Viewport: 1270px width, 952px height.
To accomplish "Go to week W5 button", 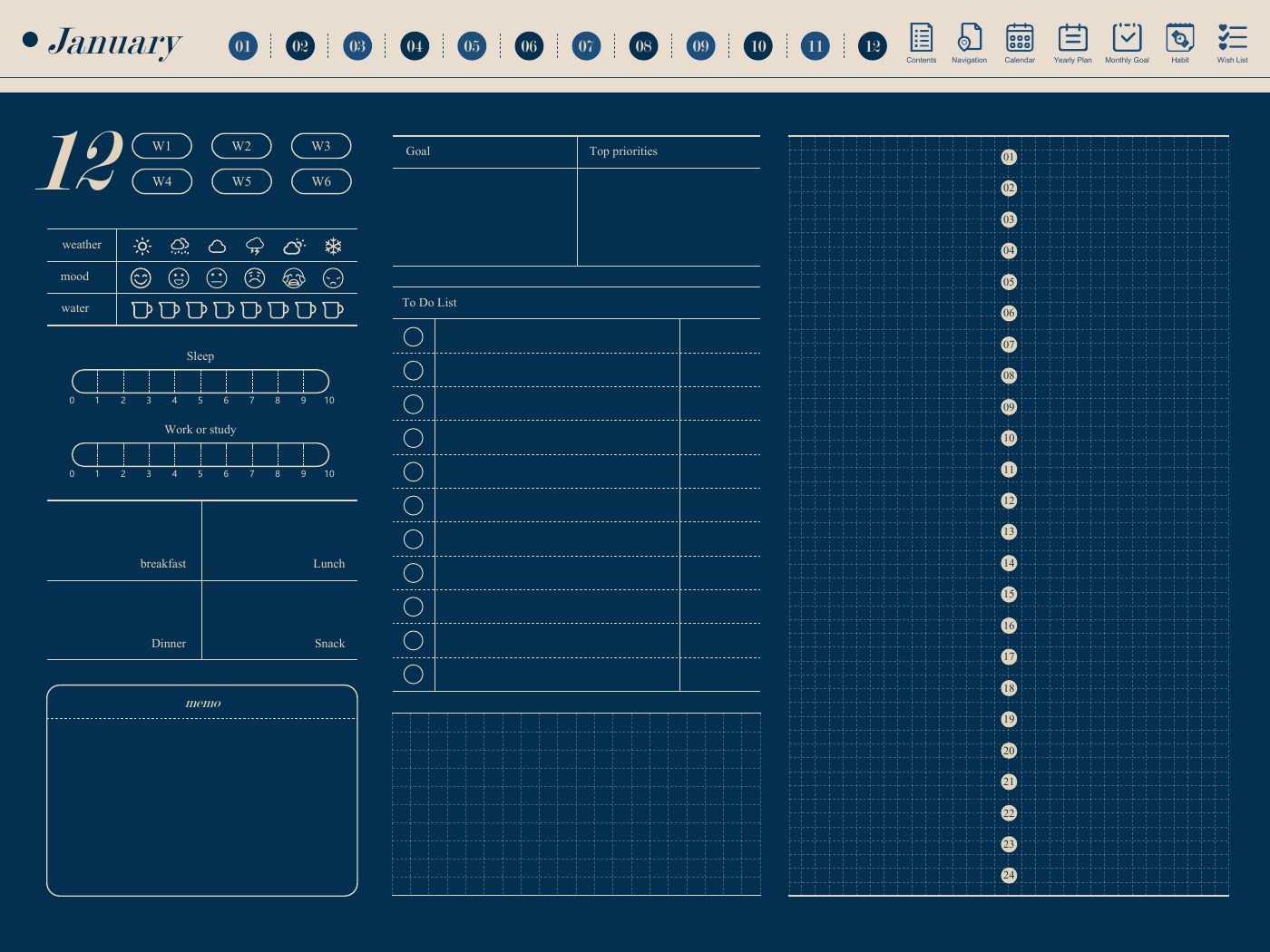I will tap(241, 181).
